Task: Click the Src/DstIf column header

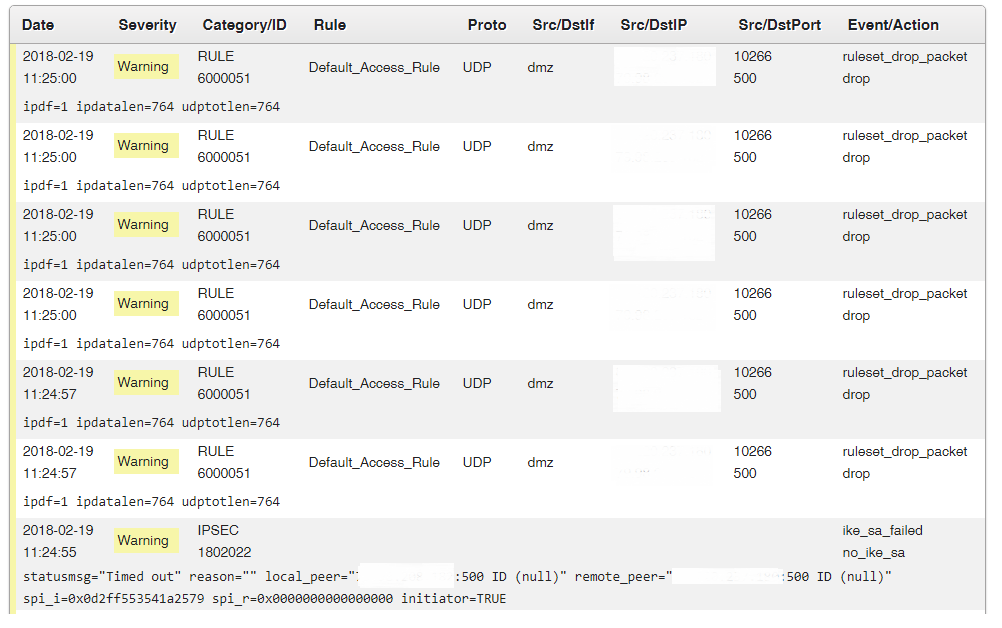Action: pyautogui.click(x=563, y=25)
